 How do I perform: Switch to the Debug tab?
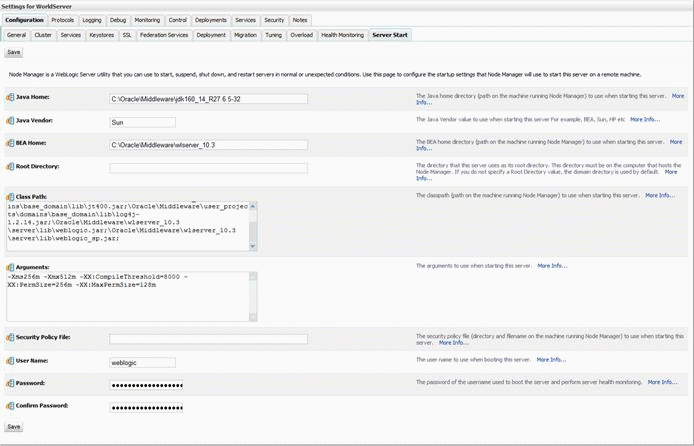click(x=118, y=20)
